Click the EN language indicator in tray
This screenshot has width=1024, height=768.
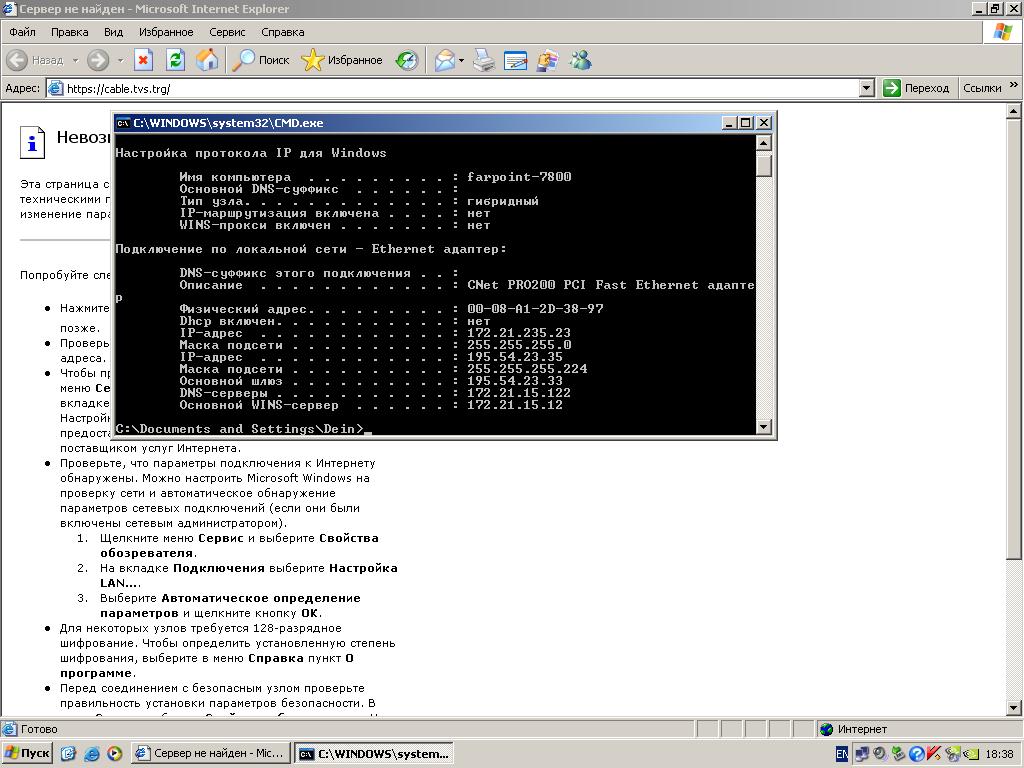[x=842, y=754]
